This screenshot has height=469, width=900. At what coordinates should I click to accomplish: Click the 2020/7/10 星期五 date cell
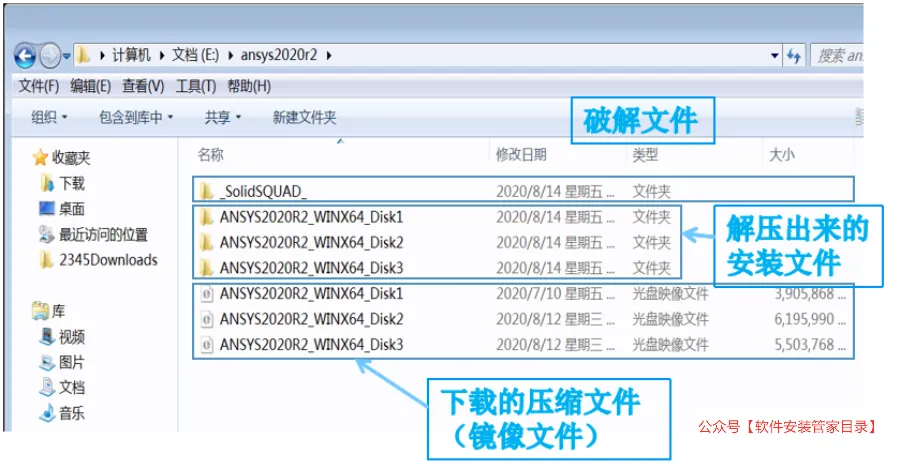[x=555, y=294]
